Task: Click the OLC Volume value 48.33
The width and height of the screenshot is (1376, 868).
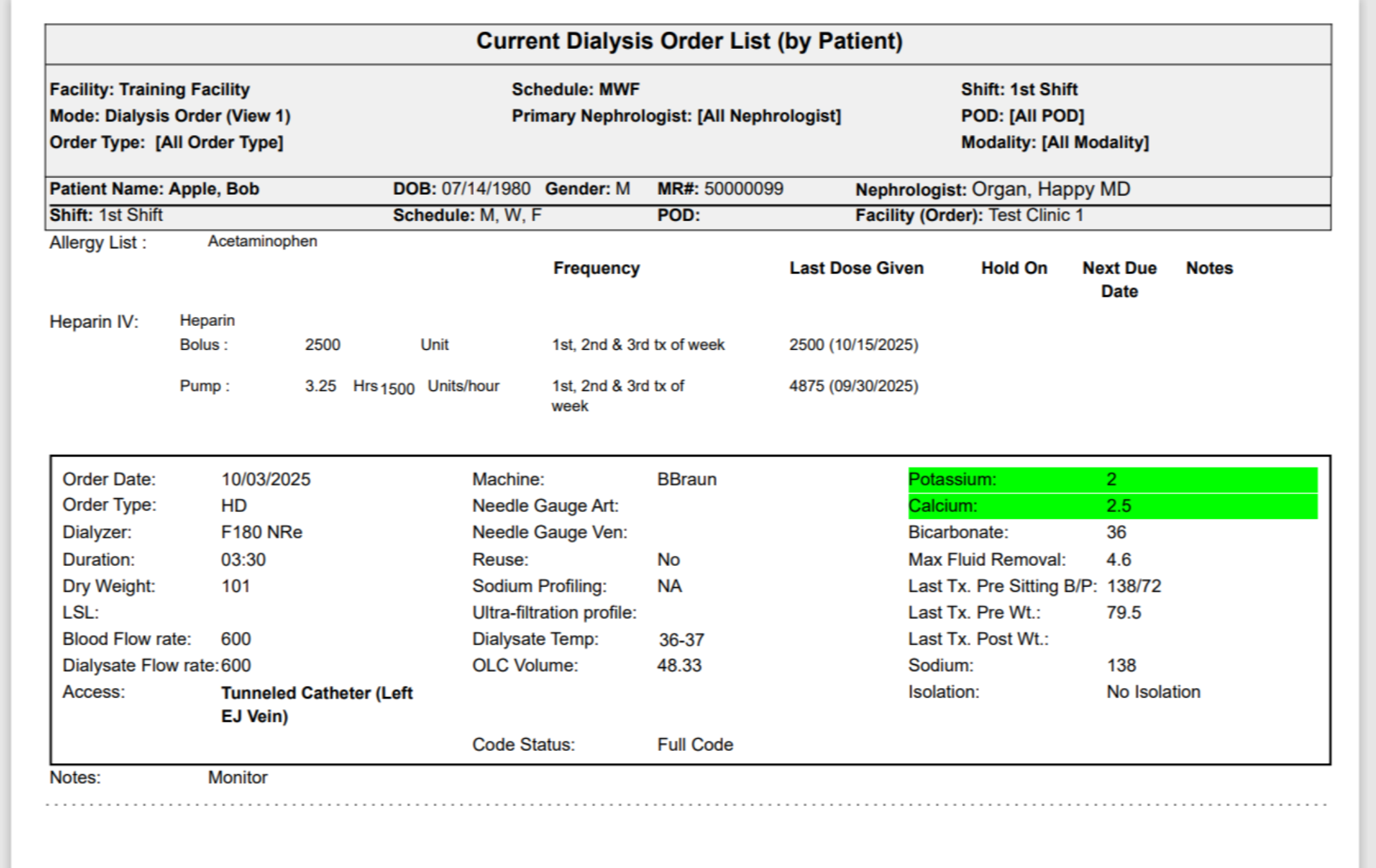Action: (x=679, y=665)
